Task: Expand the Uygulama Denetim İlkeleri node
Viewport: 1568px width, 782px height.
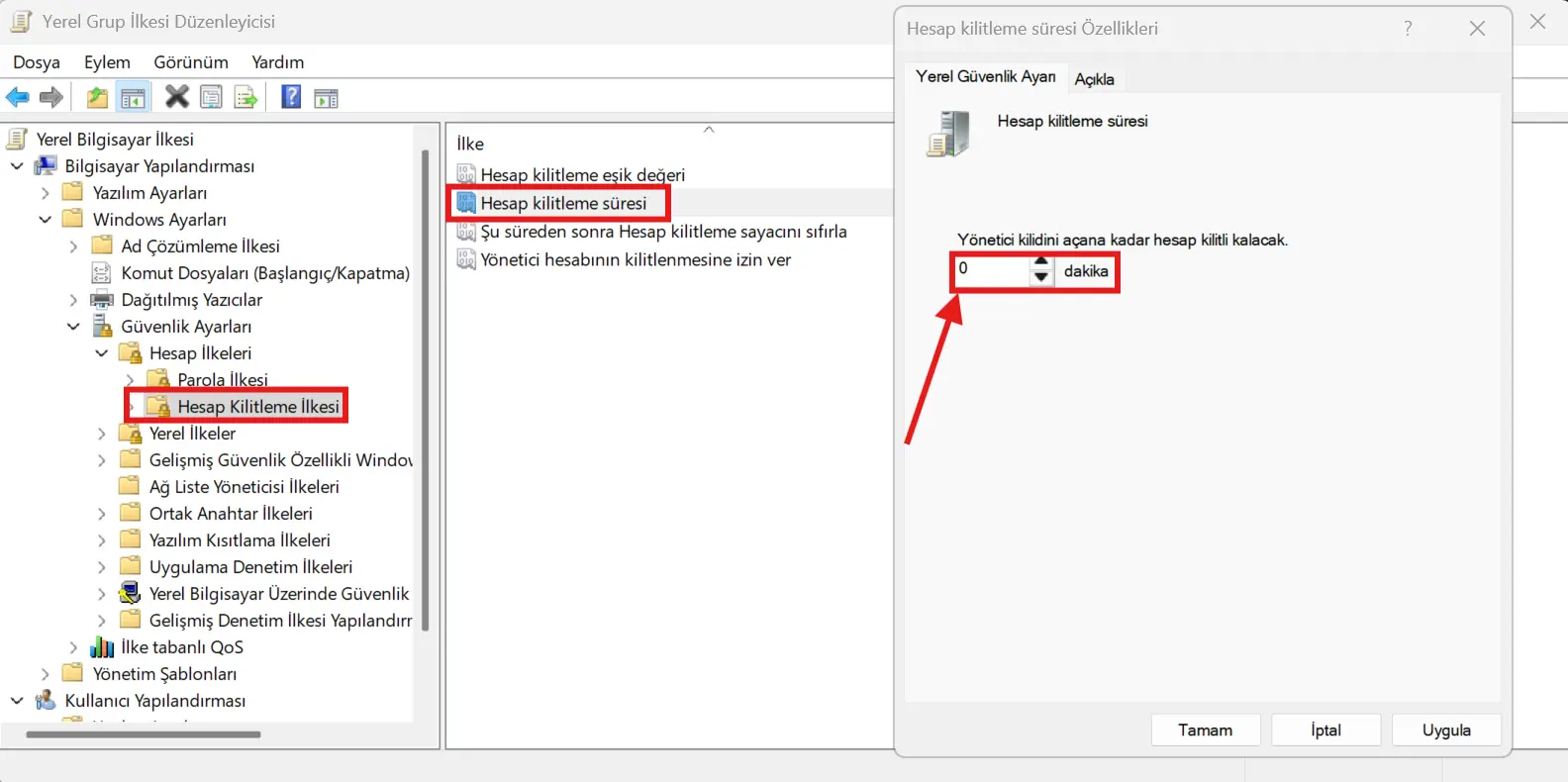Action: (x=101, y=566)
